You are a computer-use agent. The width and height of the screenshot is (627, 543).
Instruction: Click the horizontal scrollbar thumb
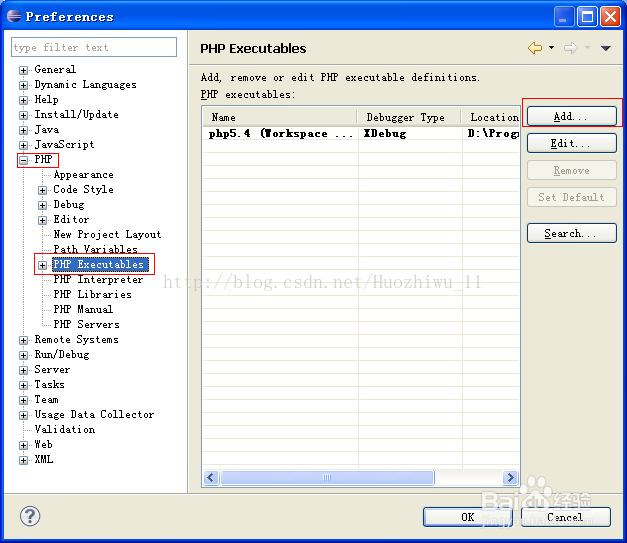coord(327,477)
